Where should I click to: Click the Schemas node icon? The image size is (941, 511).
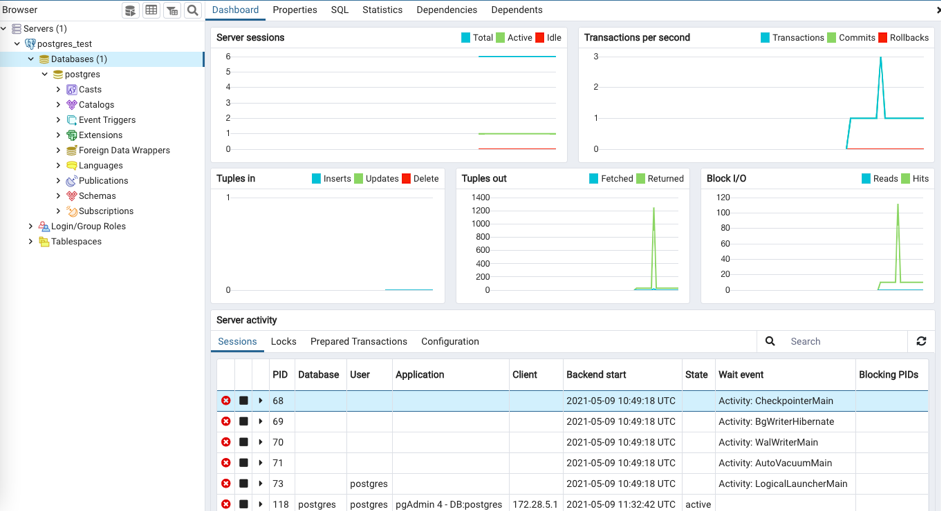pos(71,196)
